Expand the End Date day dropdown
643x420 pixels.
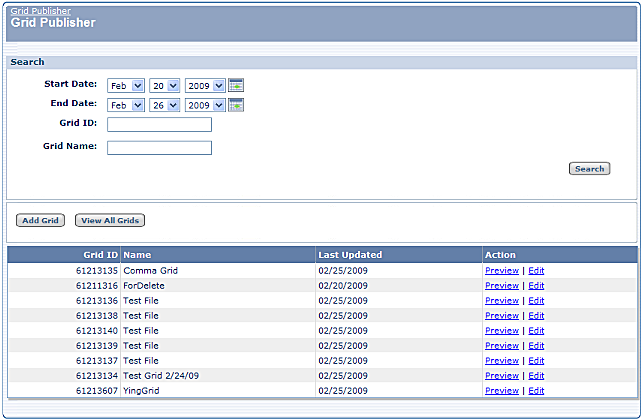click(x=164, y=105)
